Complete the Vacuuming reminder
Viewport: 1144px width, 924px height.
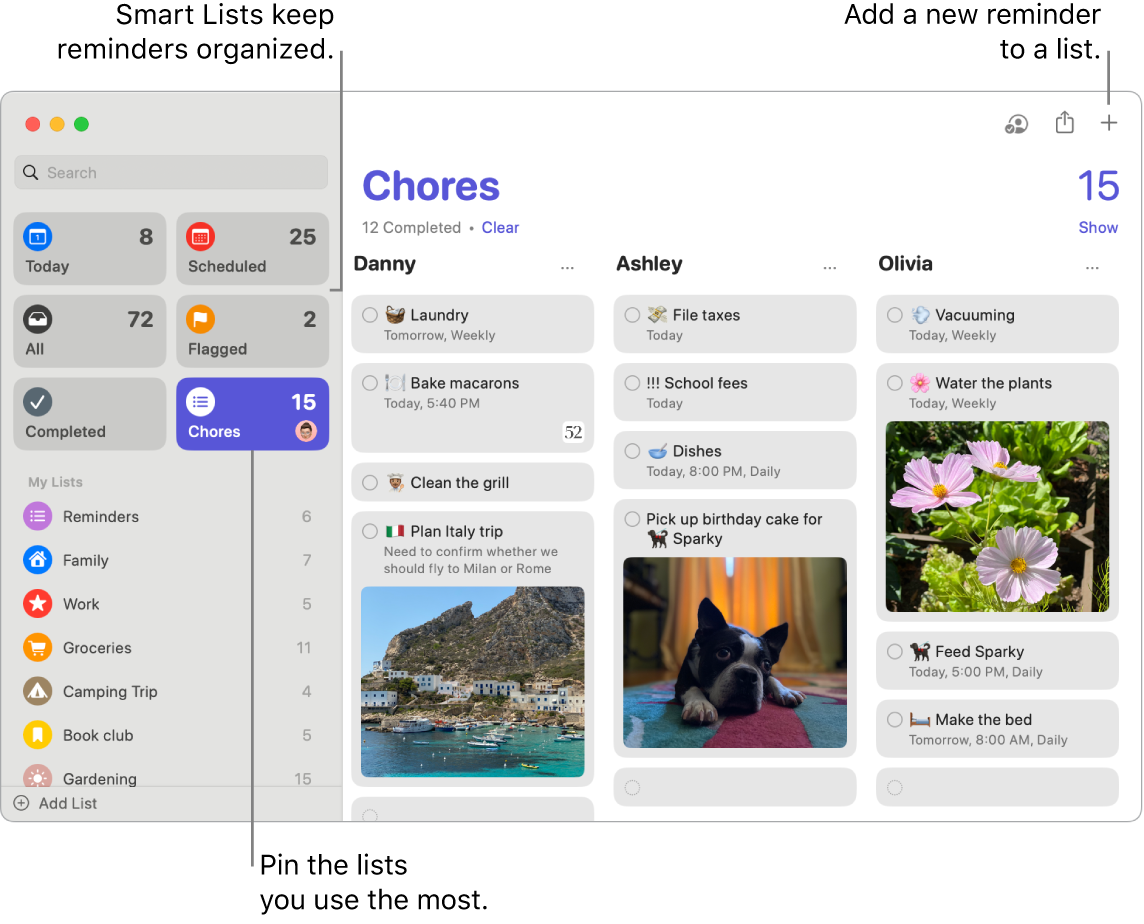coord(893,314)
